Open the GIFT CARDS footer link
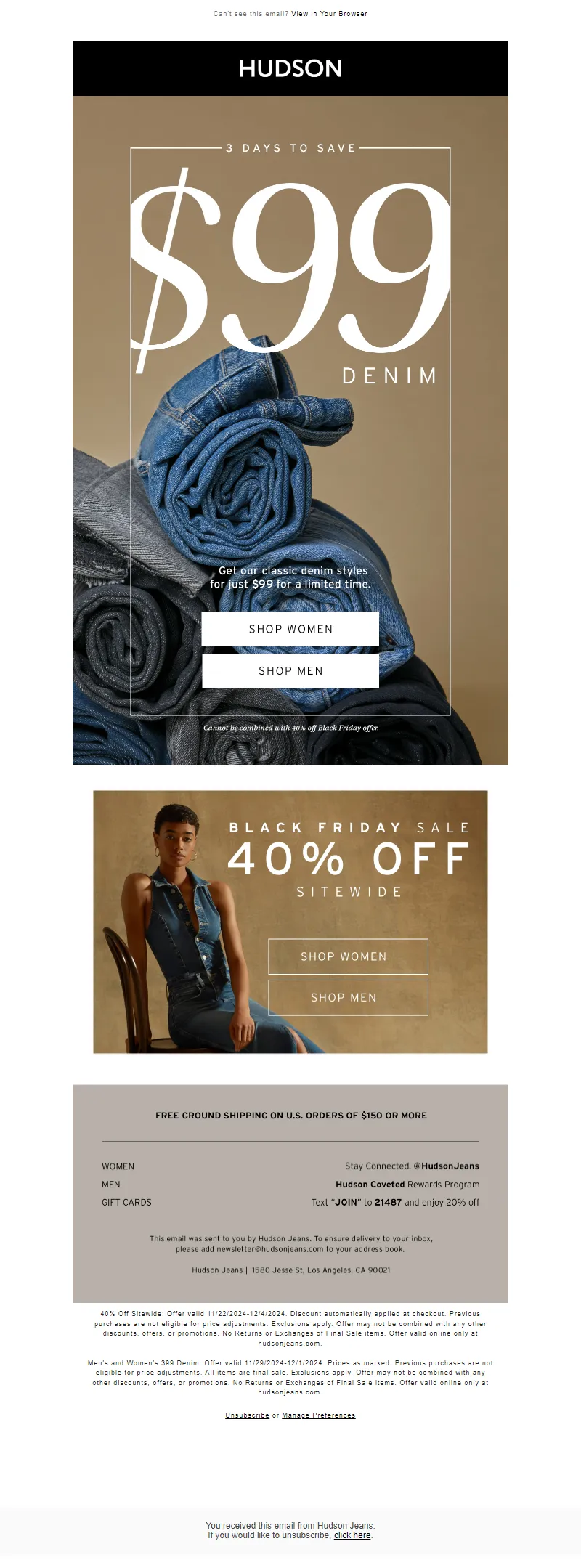 click(x=126, y=1203)
